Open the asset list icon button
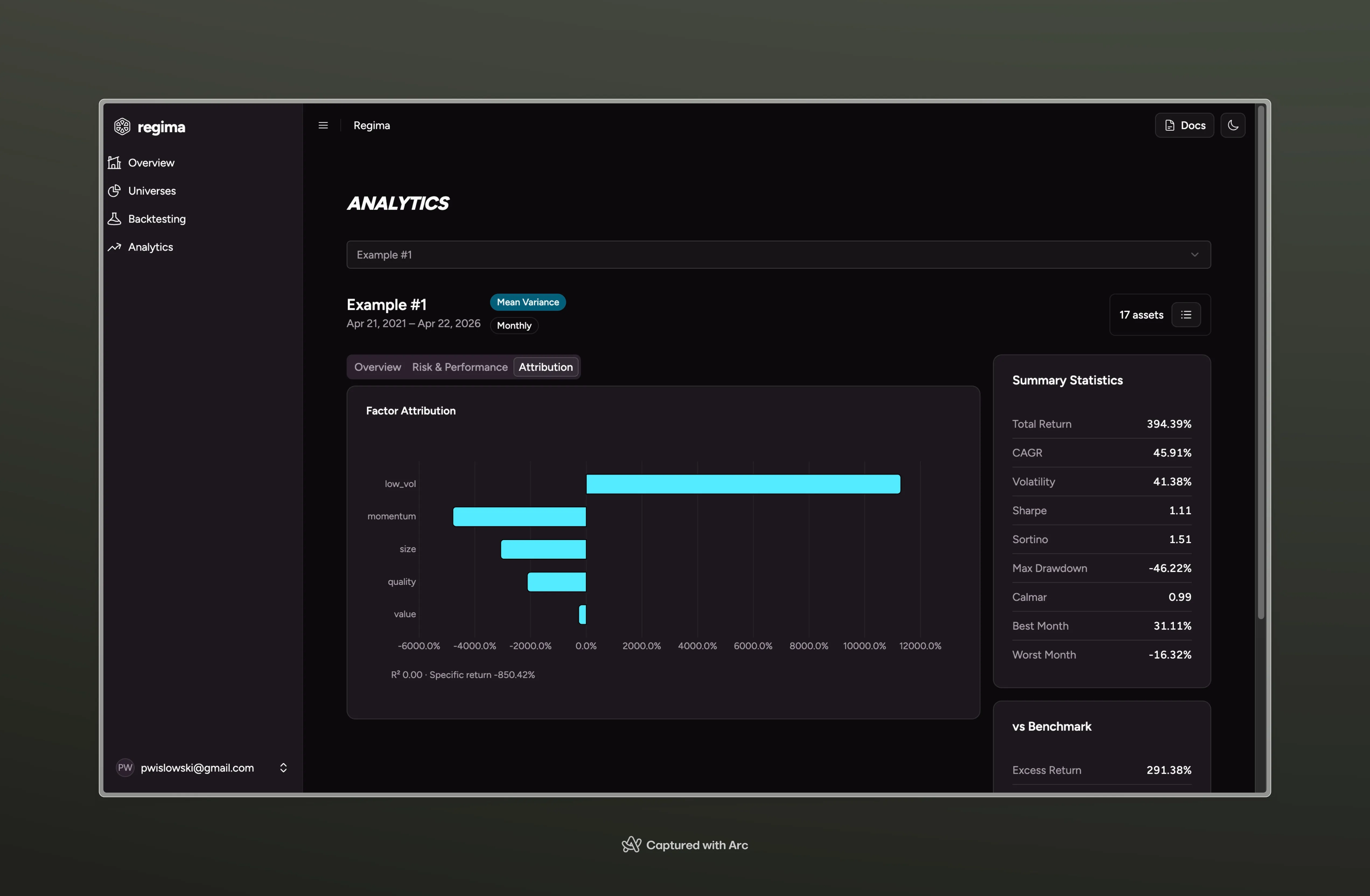Screen dimensions: 1370x896 point(1186,315)
